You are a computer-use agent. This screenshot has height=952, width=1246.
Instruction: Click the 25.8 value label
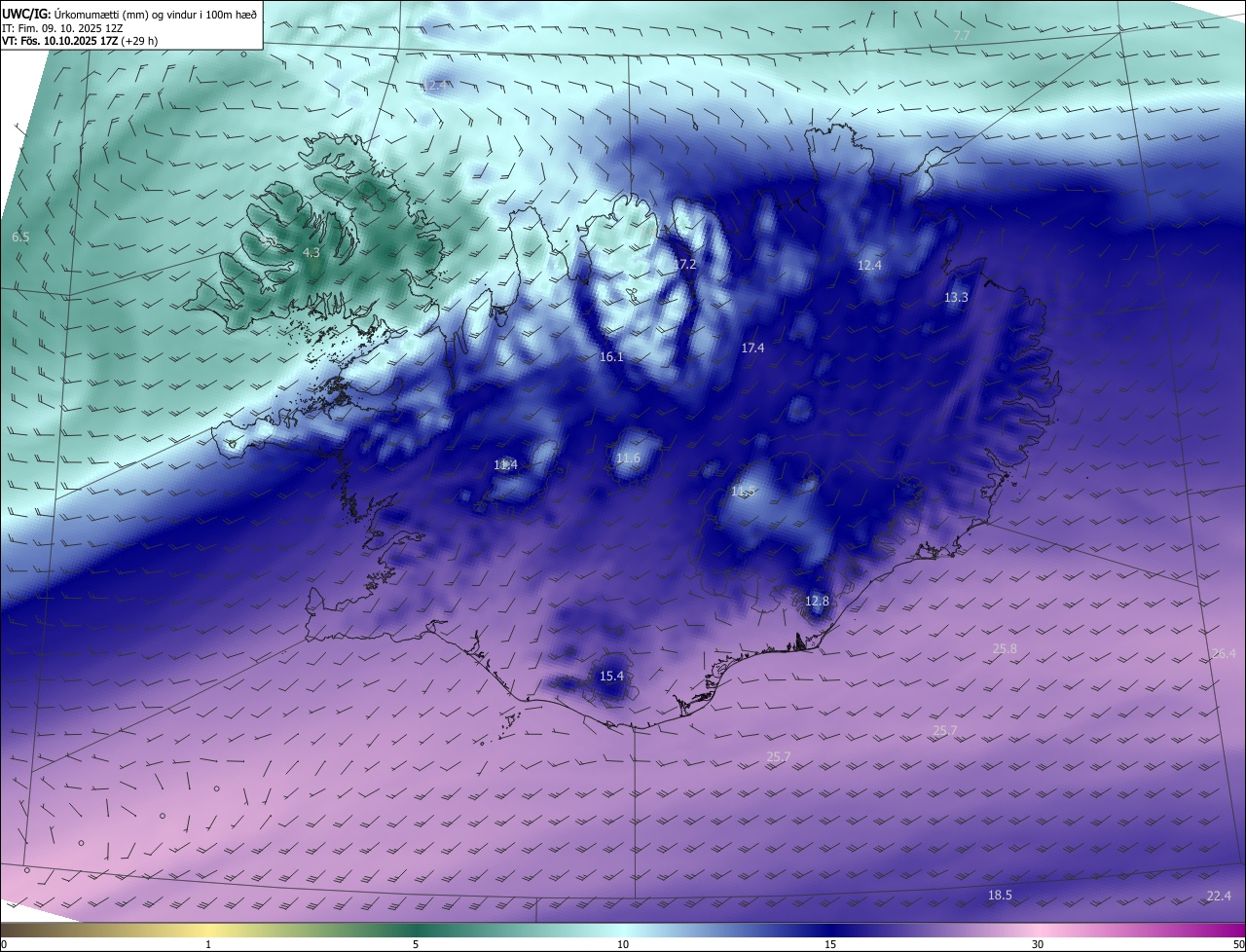(1005, 649)
